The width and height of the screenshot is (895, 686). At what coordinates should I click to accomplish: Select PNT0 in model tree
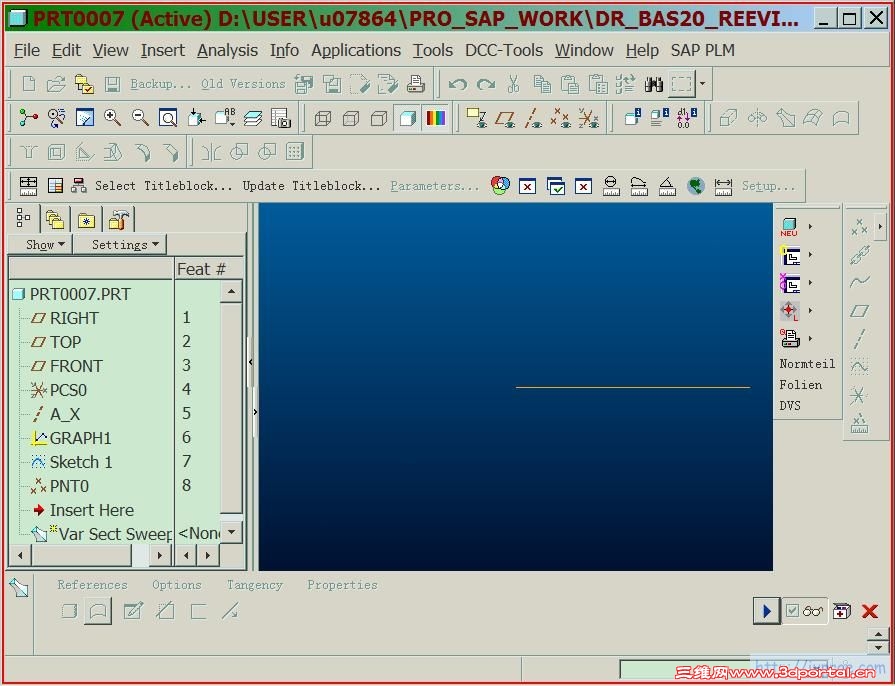coord(70,486)
